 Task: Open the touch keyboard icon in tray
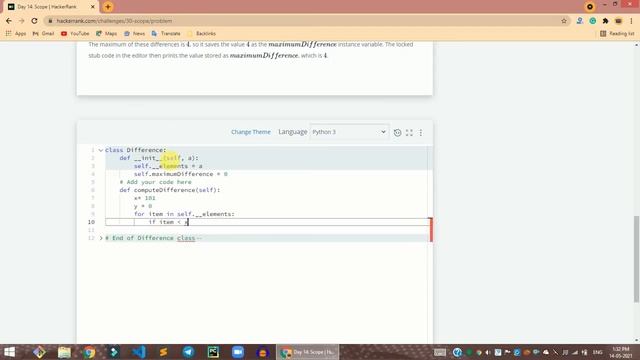[x=440, y=352]
